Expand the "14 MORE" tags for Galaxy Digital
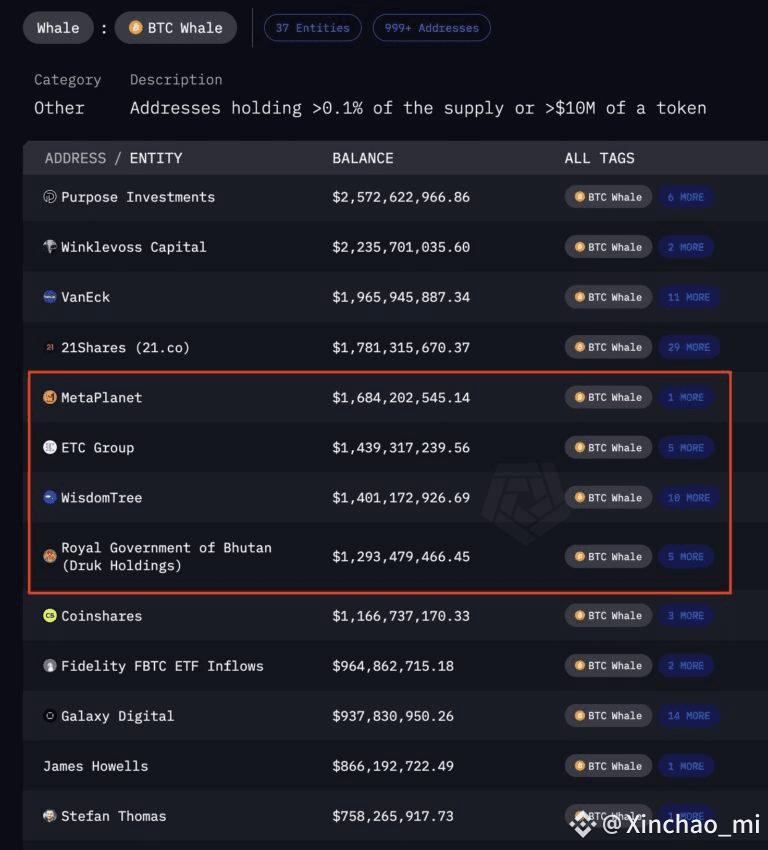 click(688, 716)
